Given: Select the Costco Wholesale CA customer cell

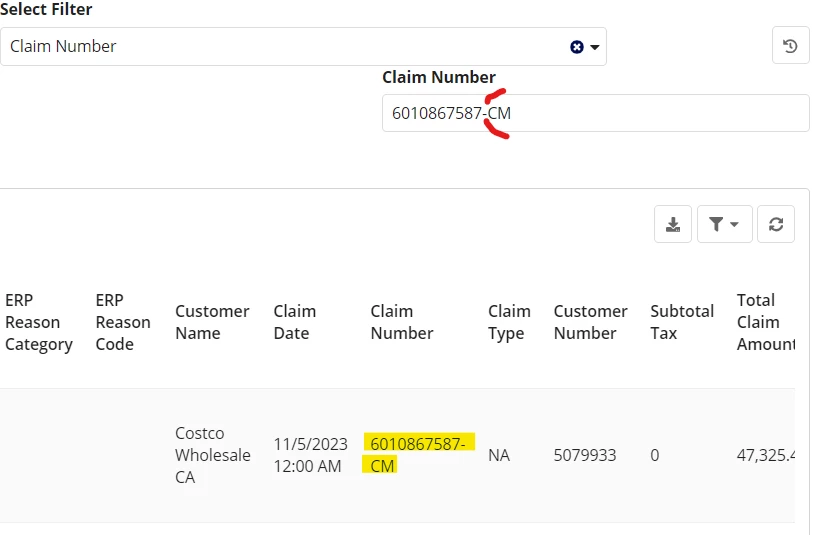Looking at the screenshot, I should (212, 455).
